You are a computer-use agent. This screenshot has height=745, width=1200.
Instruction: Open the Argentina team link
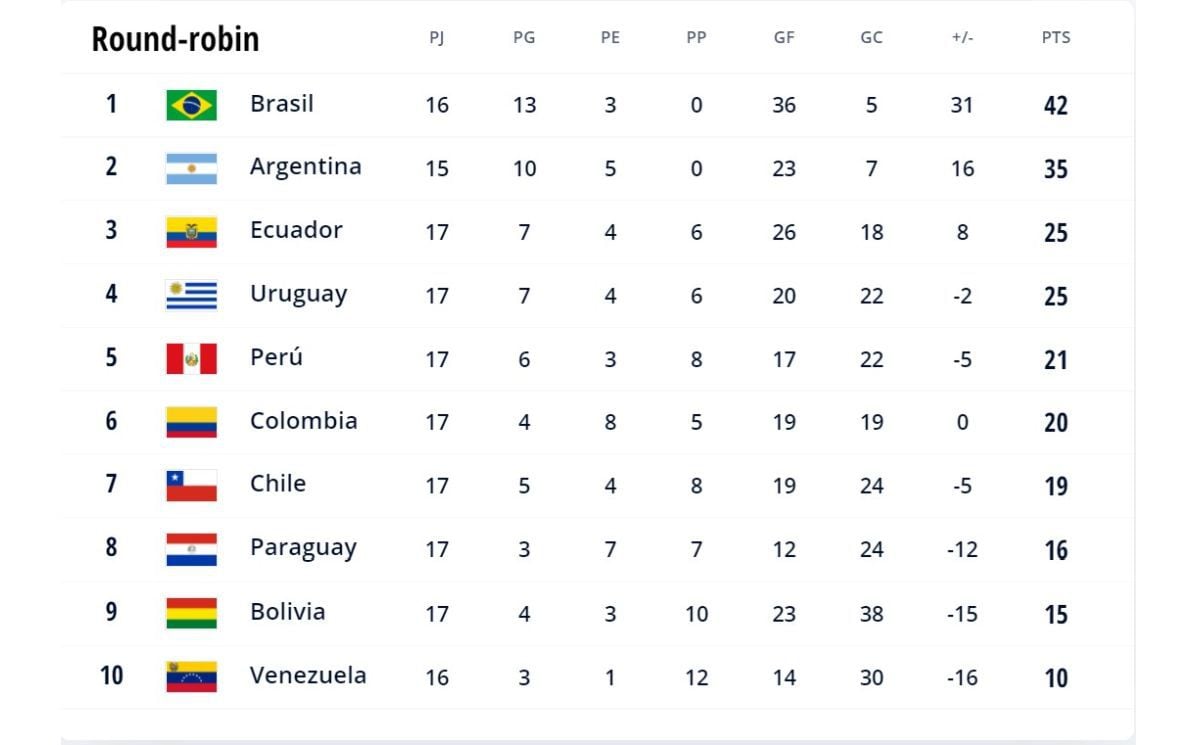click(x=305, y=167)
